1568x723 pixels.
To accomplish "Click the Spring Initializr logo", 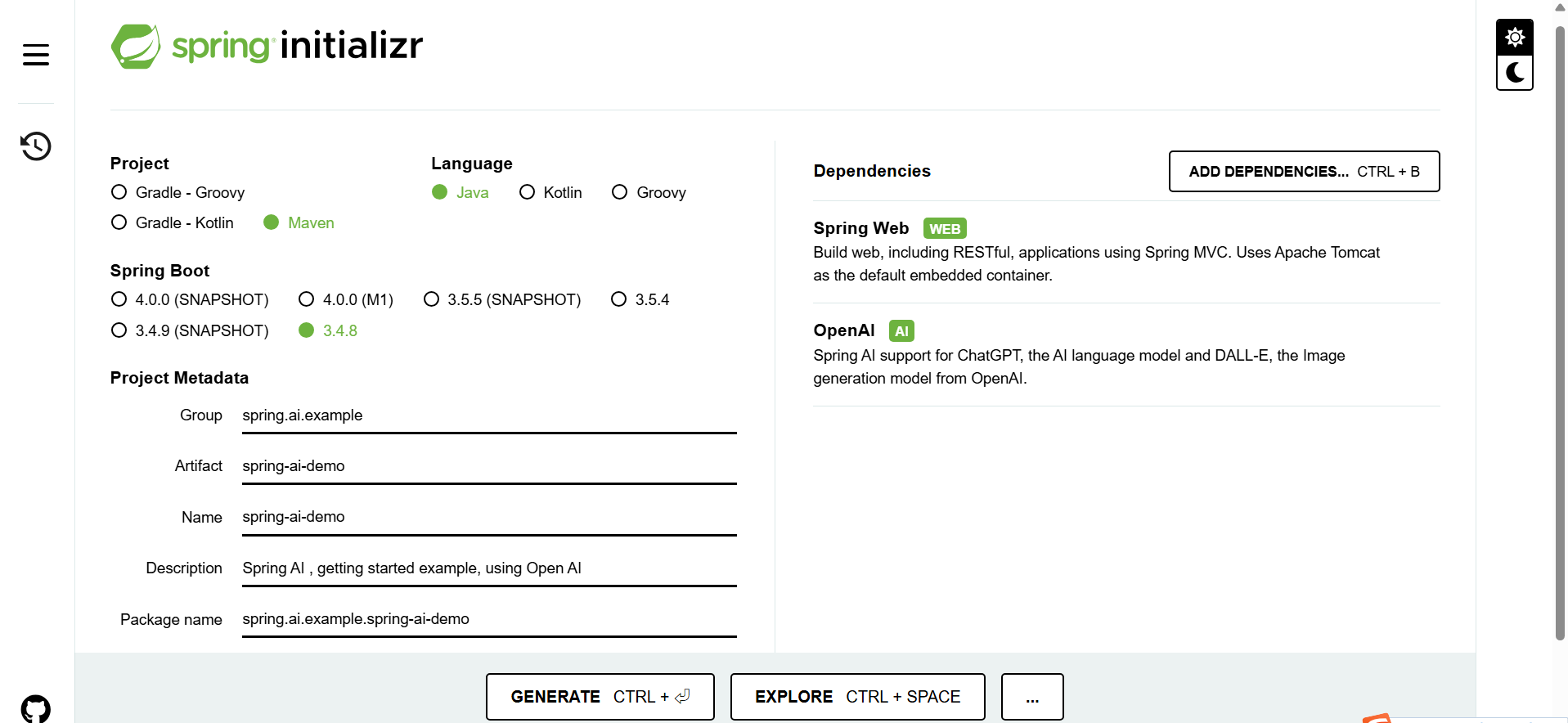I will (267, 46).
